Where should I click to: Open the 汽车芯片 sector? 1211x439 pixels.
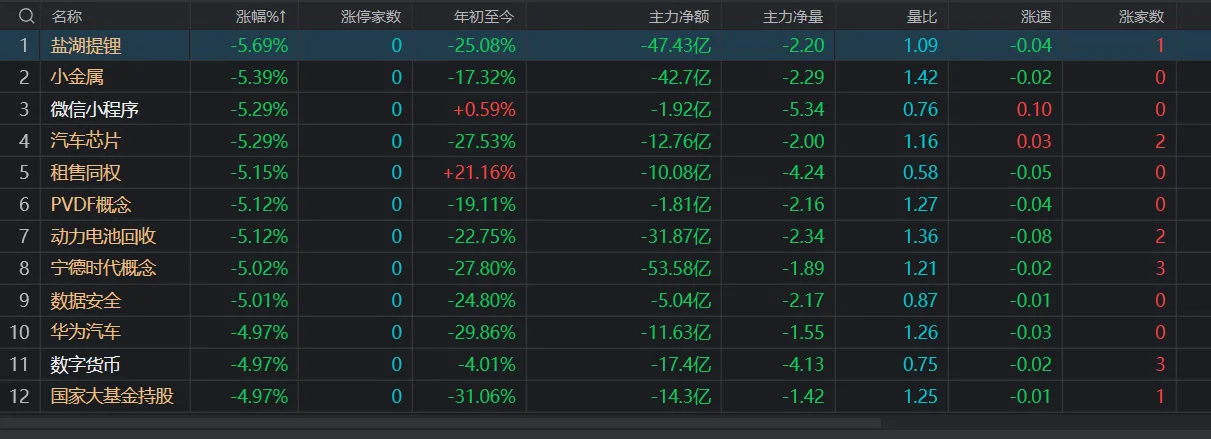[x=86, y=141]
